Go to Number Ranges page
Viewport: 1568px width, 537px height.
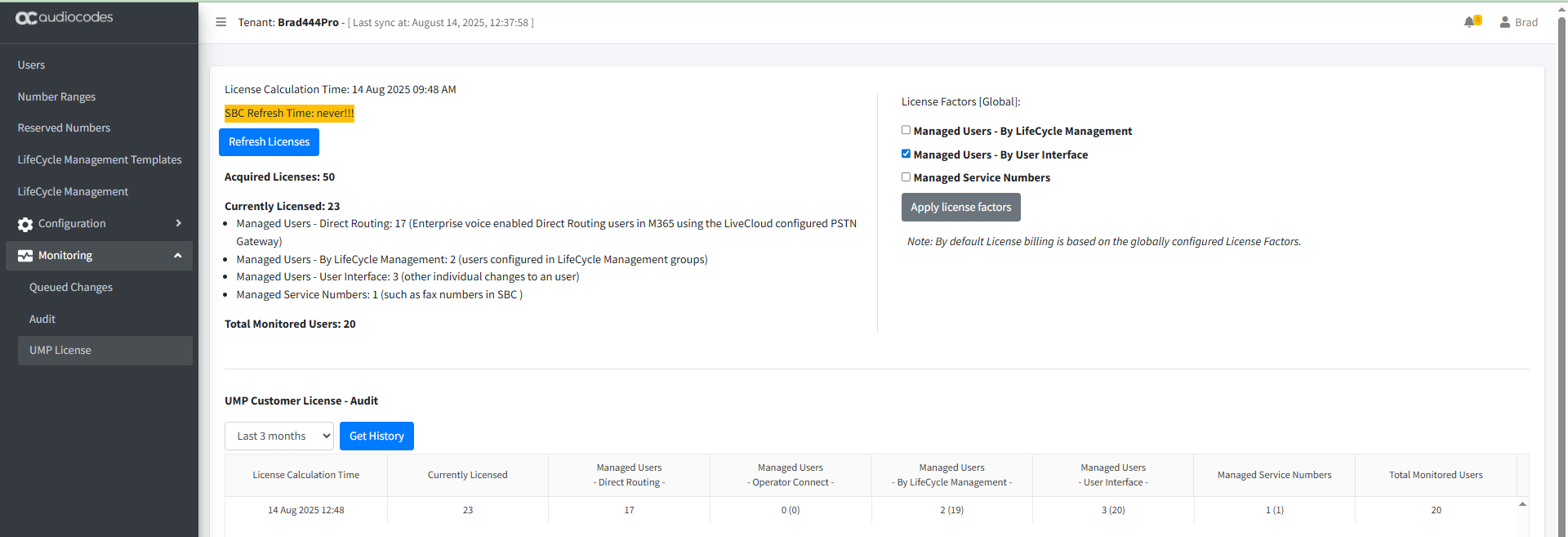tap(56, 96)
